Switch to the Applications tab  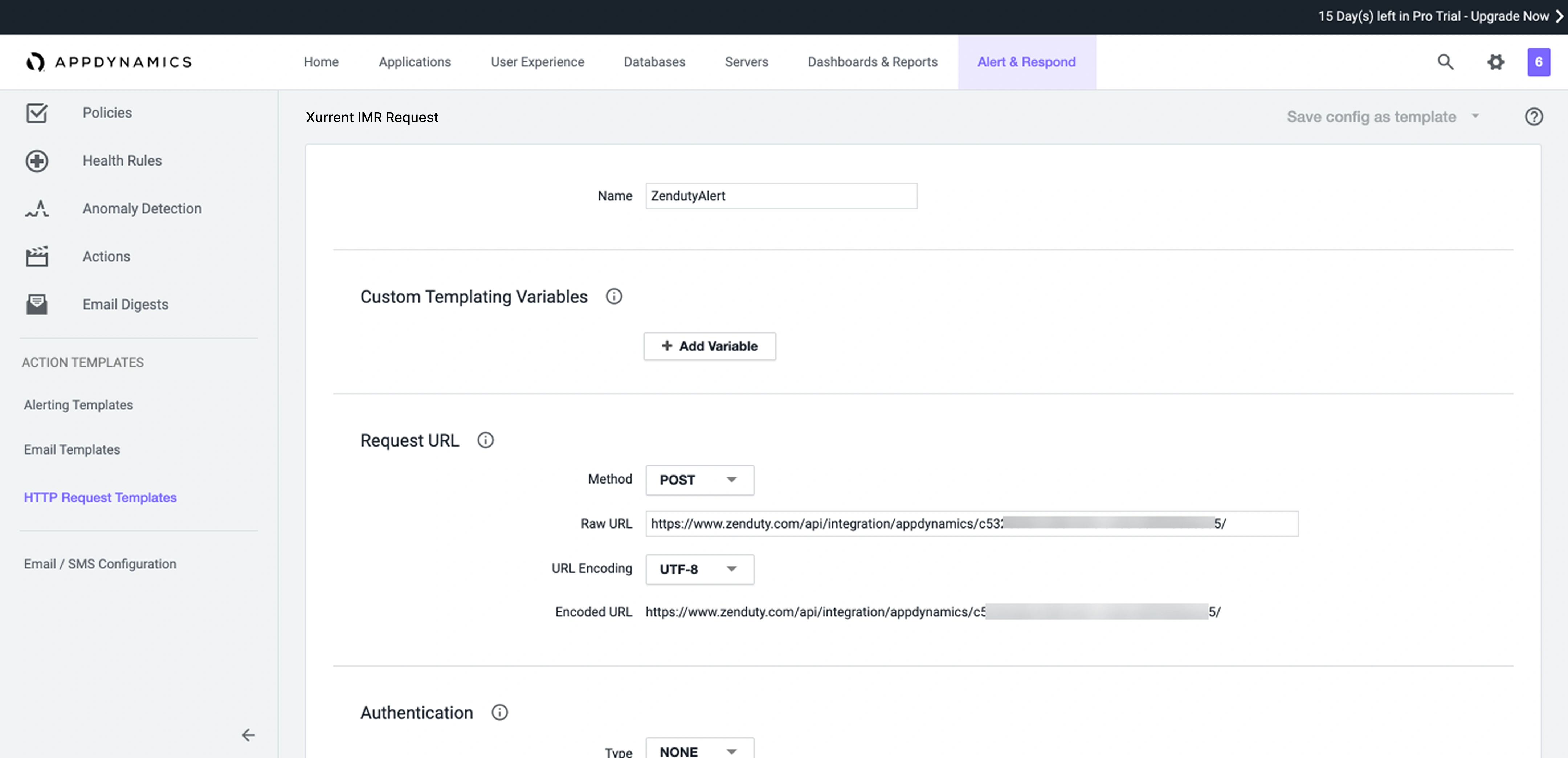pyautogui.click(x=415, y=62)
